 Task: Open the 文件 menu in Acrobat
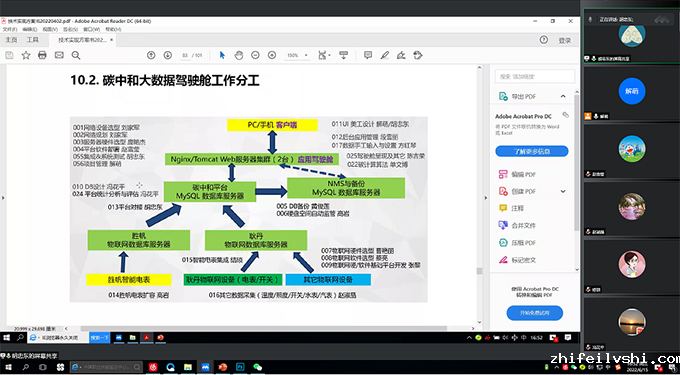(10, 29)
